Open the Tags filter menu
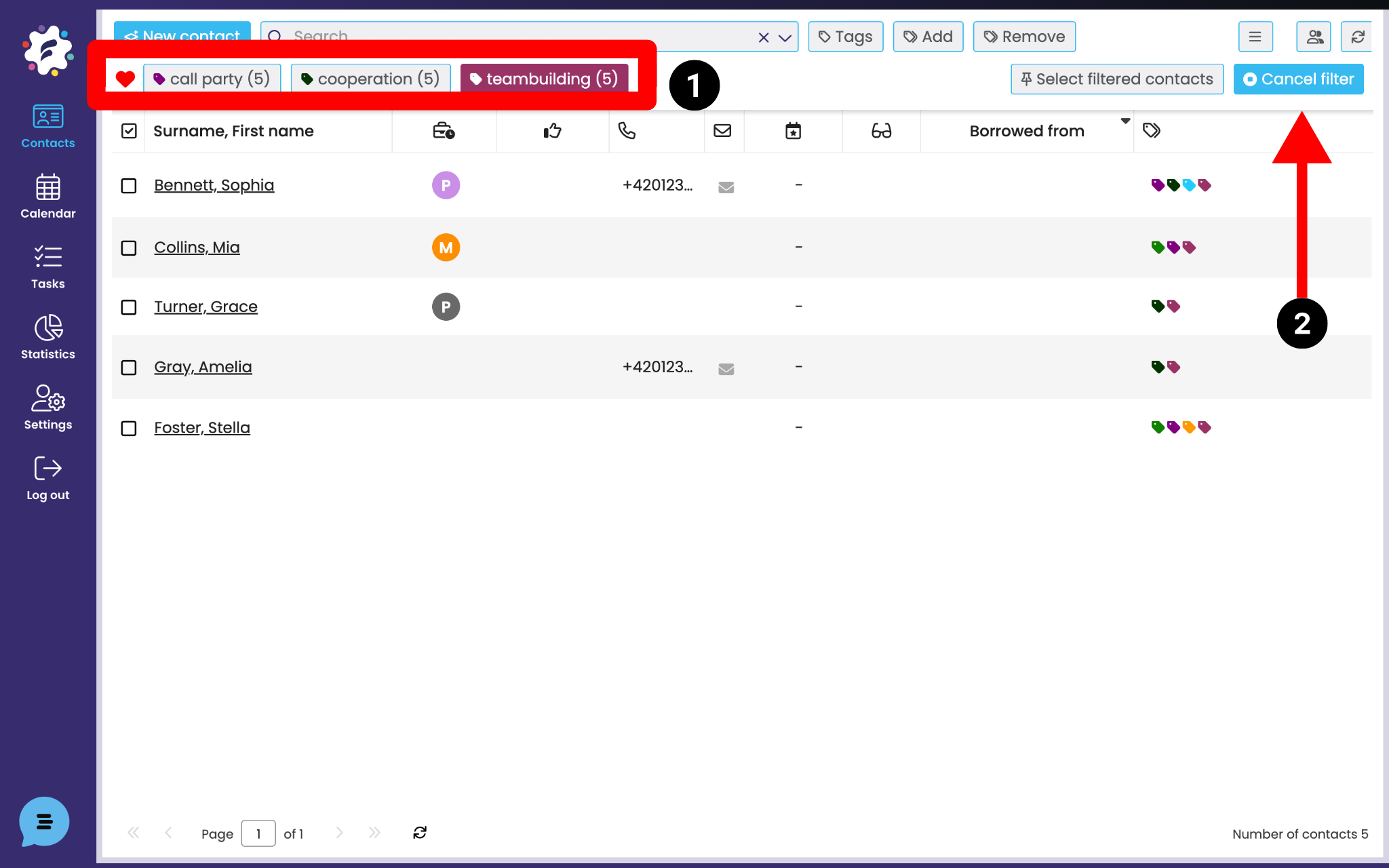The height and width of the screenshot is (868, 1389). point(845,37)
